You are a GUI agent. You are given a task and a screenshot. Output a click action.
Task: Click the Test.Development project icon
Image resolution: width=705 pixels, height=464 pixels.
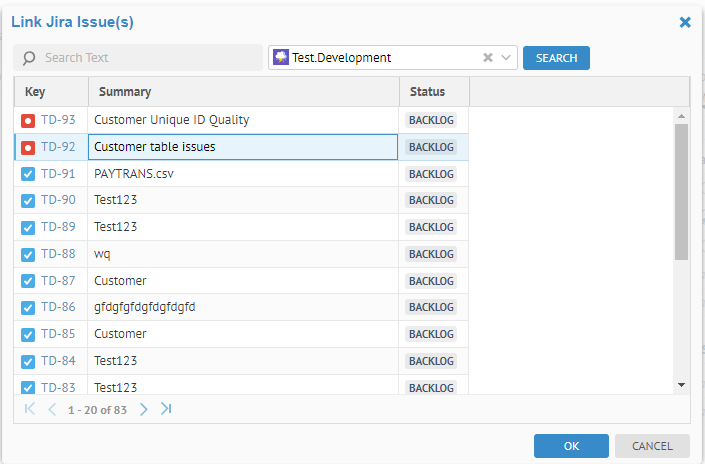pos(281,58)
